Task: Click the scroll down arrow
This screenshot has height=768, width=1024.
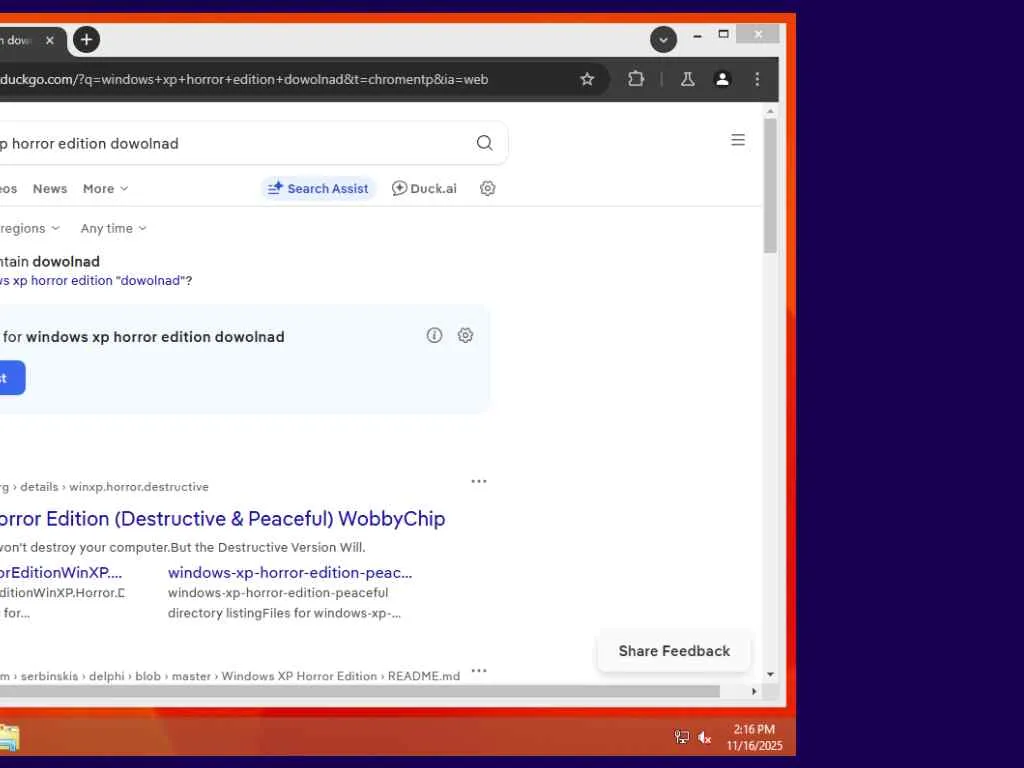Action: (771, 674)
